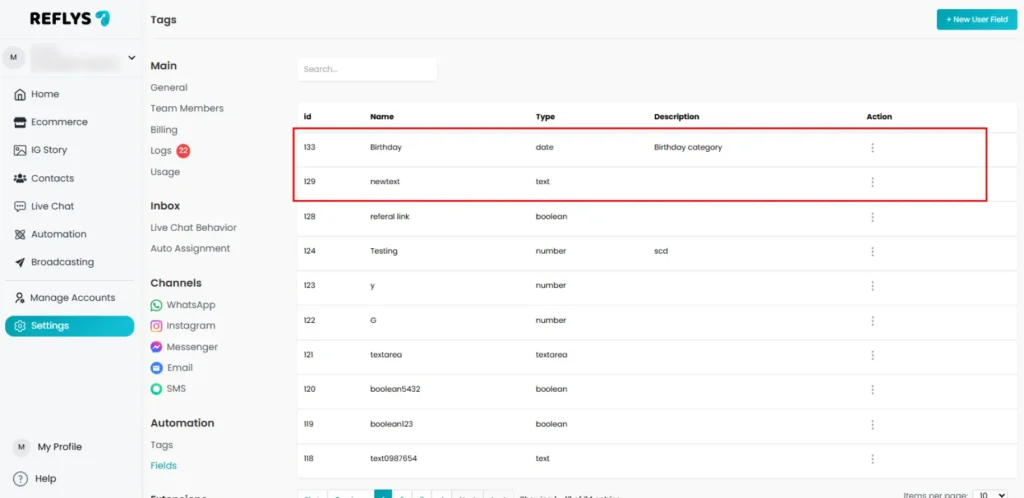Open WhatsApp channel settings
The height and width of the screenshot is (498, 1024).
[190, 305]
